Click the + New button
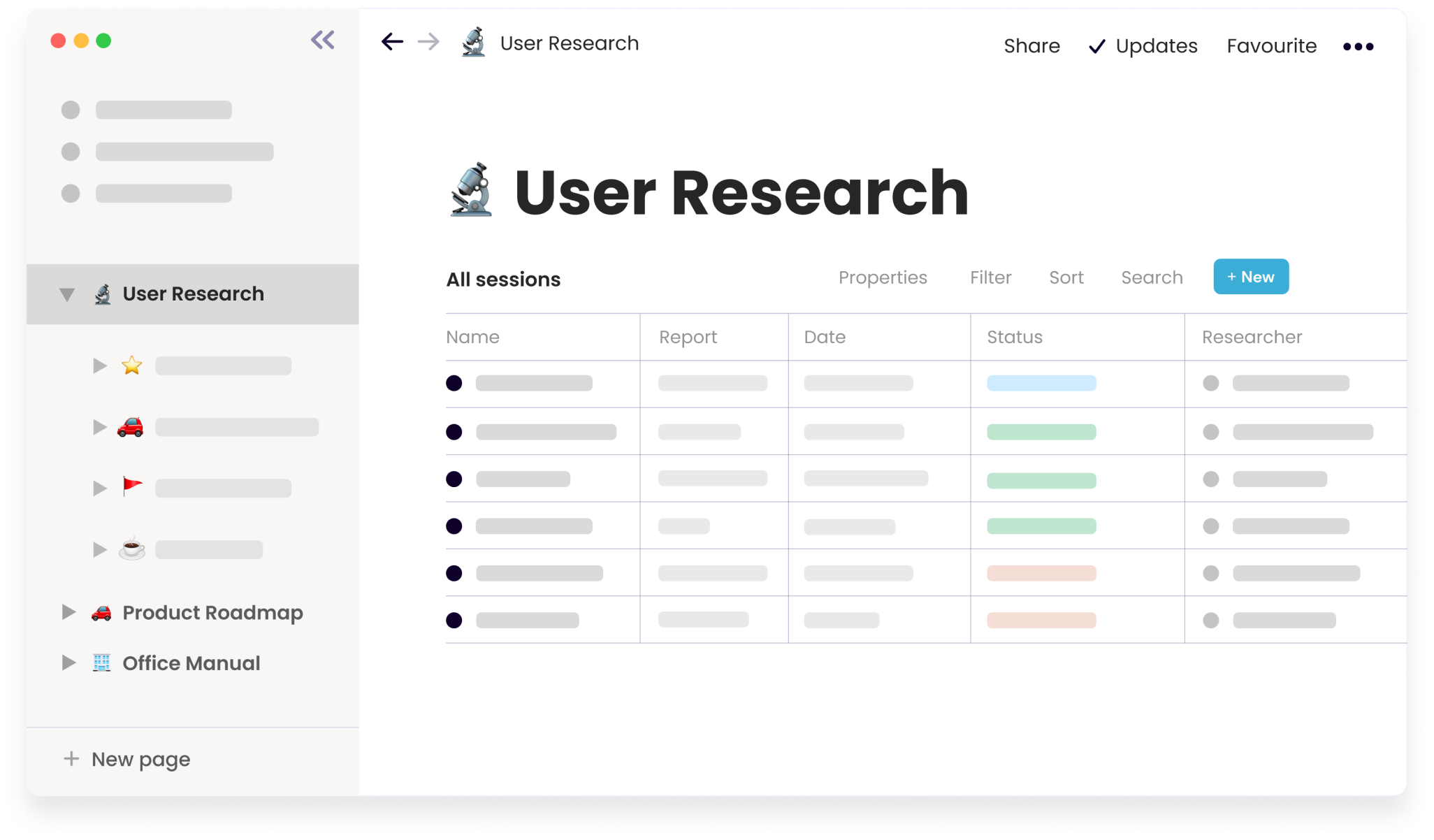Screen dimensions: 1434x840 (1251, 276)
